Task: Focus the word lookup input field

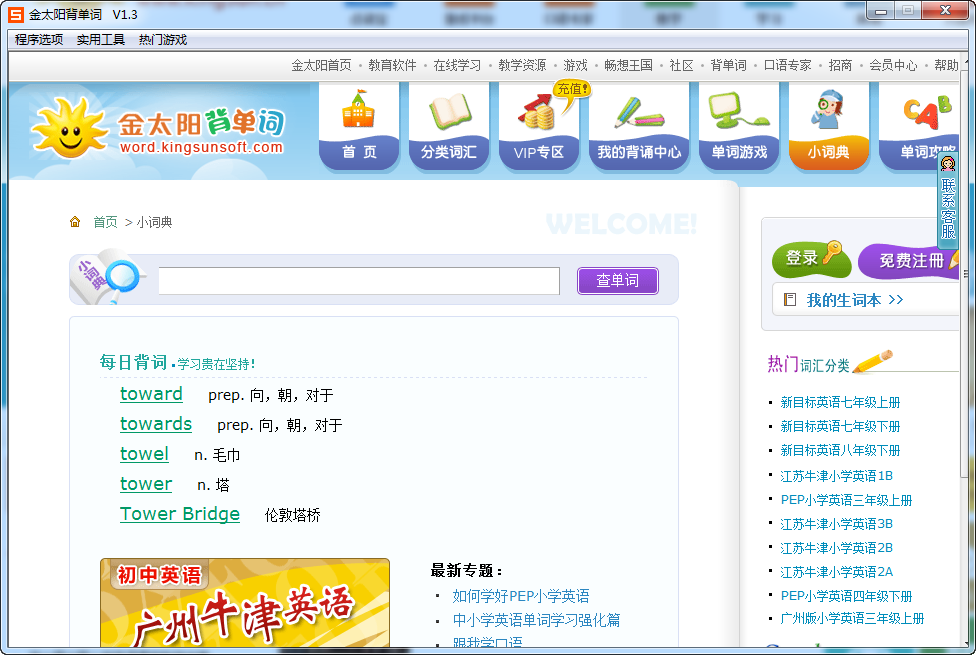Action: click(359, 281)
